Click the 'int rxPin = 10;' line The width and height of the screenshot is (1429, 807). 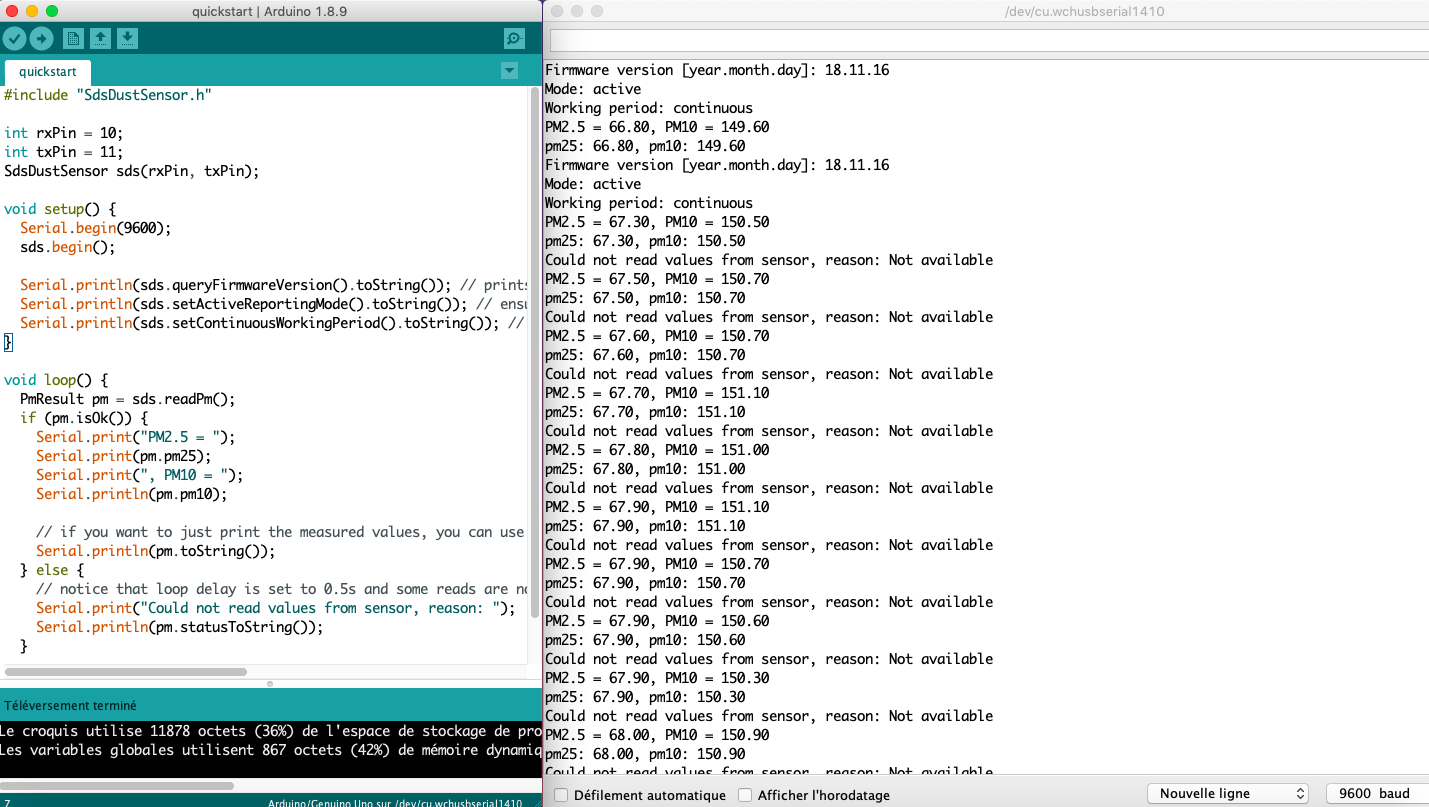64,133
